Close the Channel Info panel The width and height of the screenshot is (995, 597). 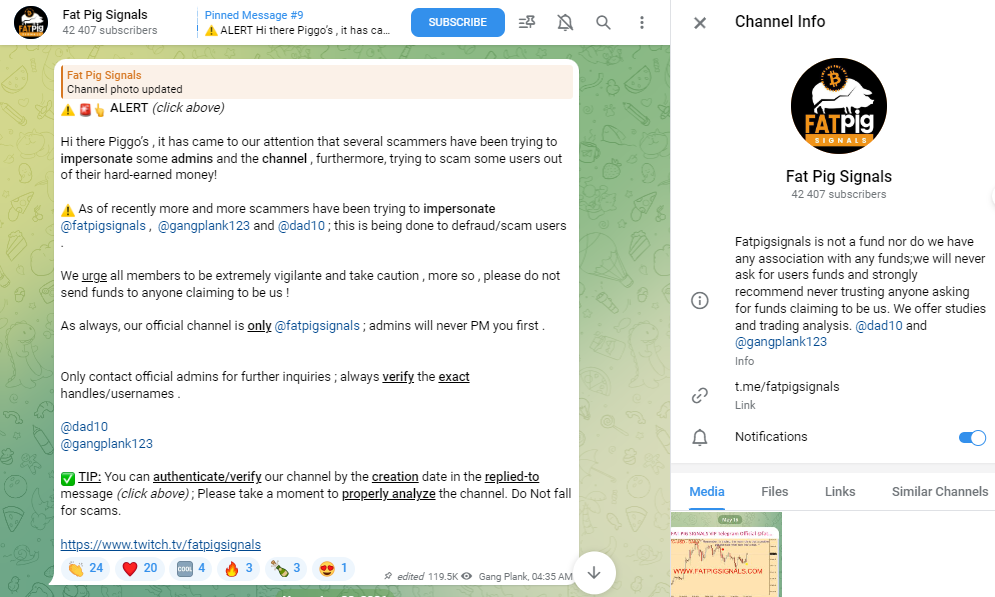(699, 21)
